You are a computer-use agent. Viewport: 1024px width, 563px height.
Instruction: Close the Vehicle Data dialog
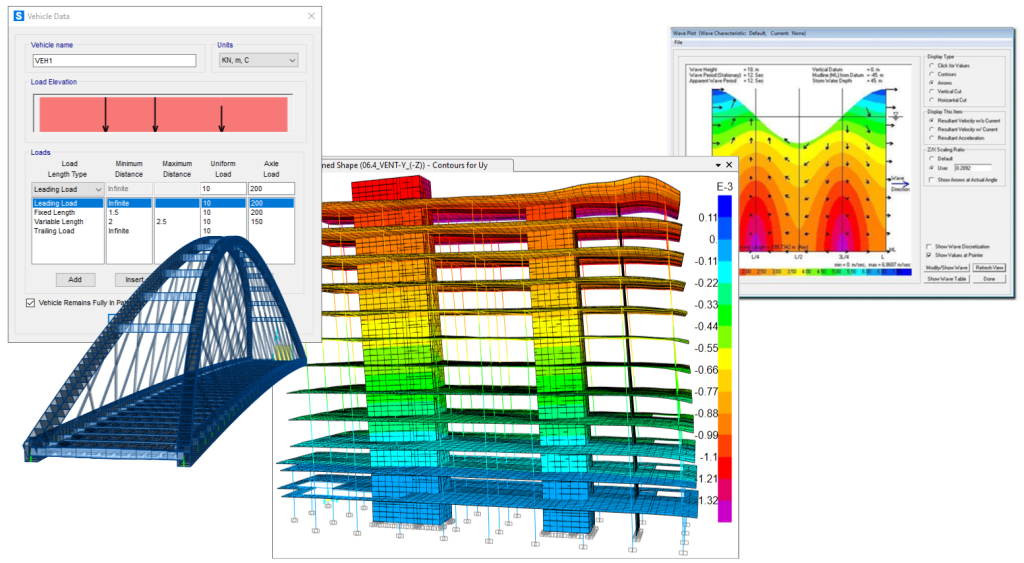tap(312, 16)
